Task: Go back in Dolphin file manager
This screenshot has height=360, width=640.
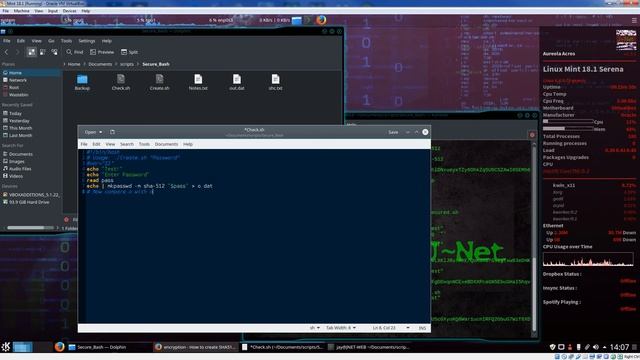Action: pyautogui.click(x=7, y=52)
